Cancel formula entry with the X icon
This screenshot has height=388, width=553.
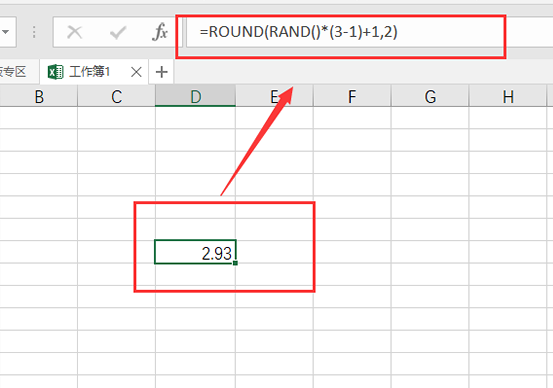click(74, 32)
